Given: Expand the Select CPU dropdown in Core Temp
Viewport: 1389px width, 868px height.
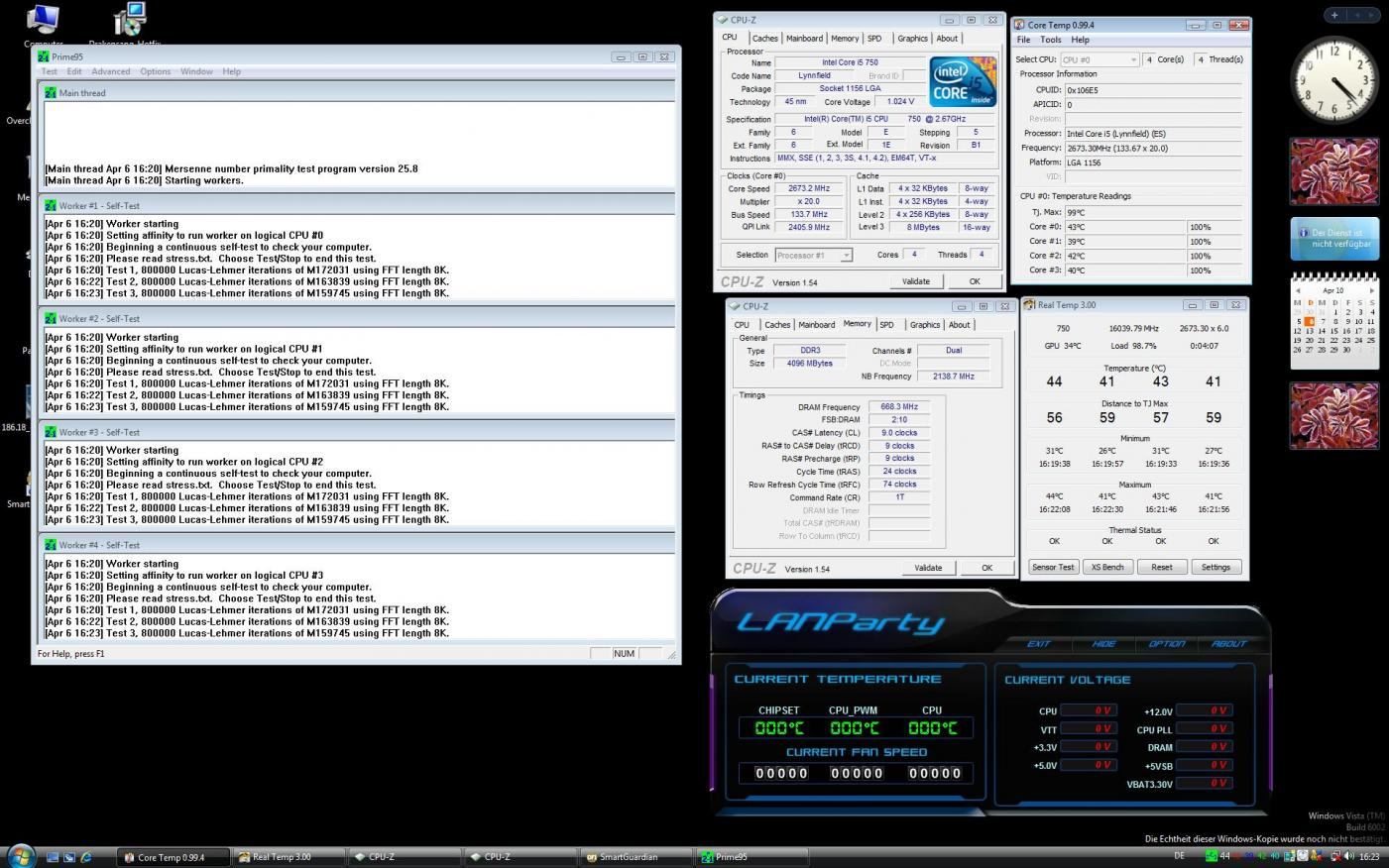Looking at the screenshot, I should pyautogui.click(x=1100, y=59).
